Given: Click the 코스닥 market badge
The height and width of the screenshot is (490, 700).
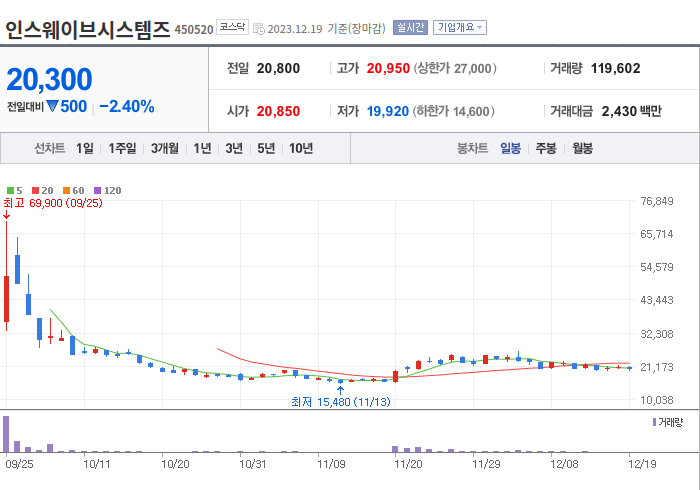Looking at the screenshot, I should click(x=232, y=27).
